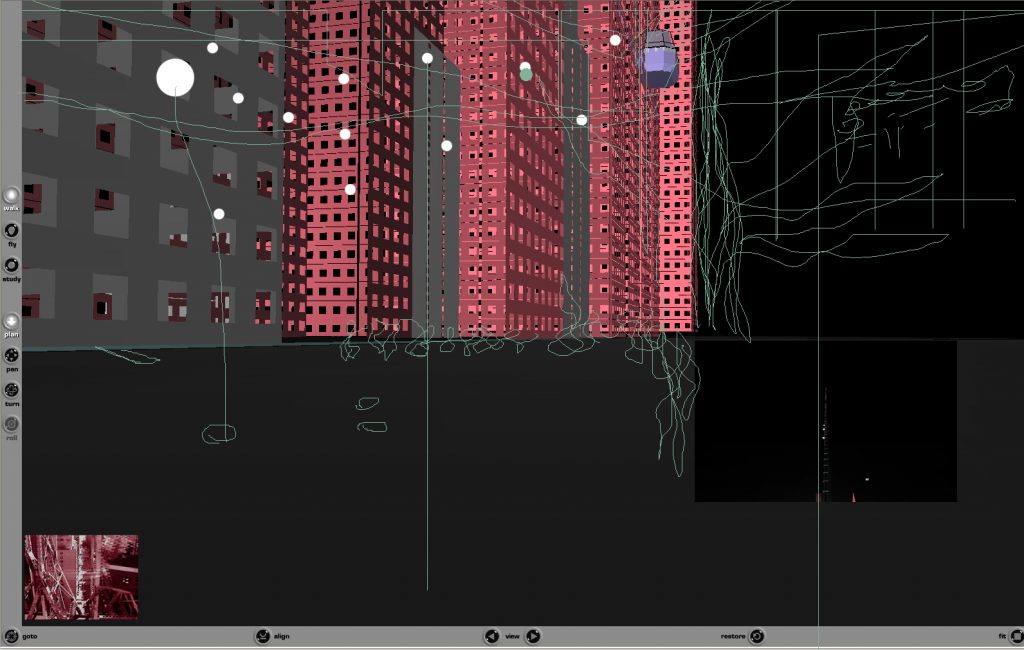Screen dimensions: 1024x650
Task: Click the purple hexagonal floating object
Action: (x=657, y=60)
